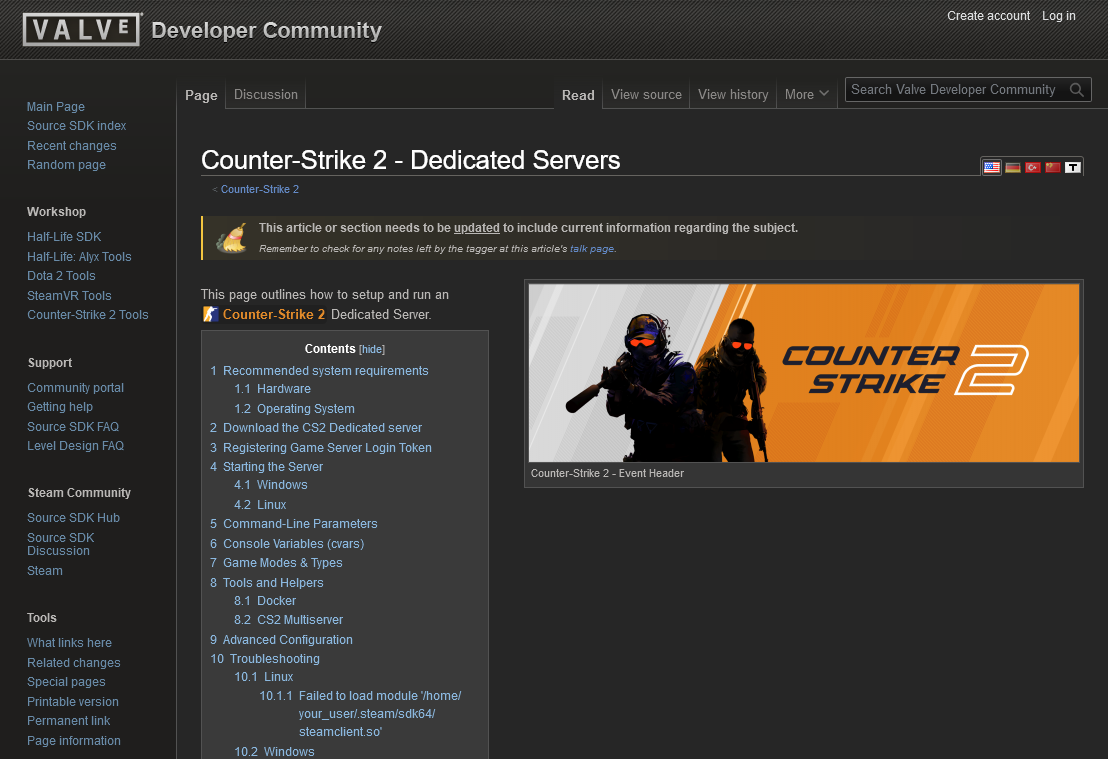Viewport: 1108px width, 759px height.
Task: Select the Read tab
Action: click(x=578, y=95)
